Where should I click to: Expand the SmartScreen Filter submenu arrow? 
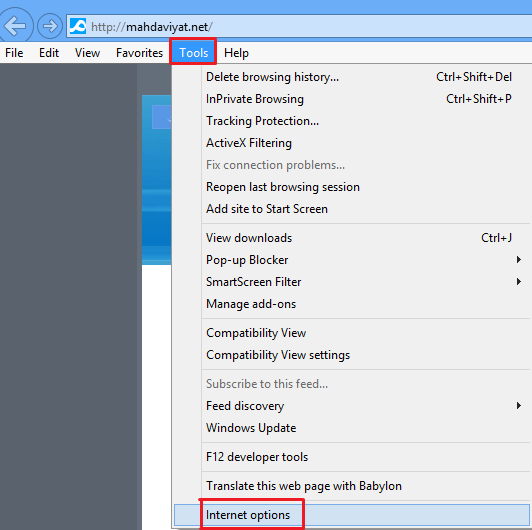click(x=518, y=282)
